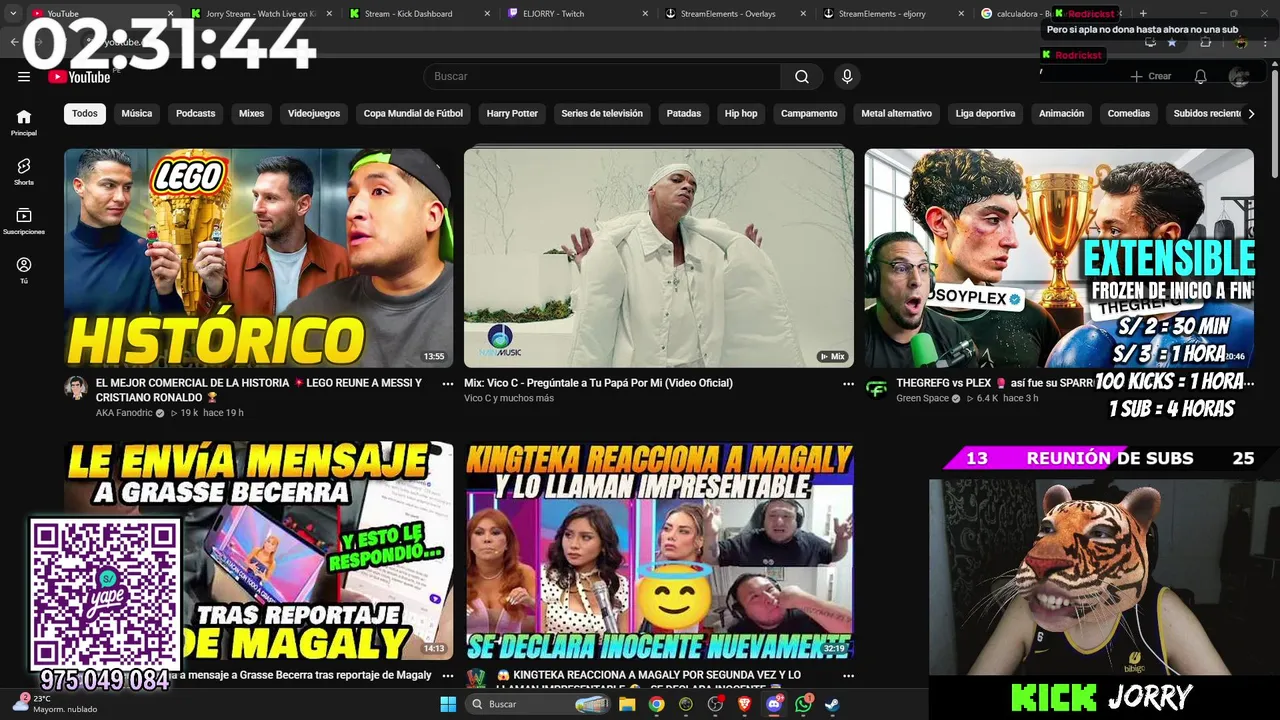Bookmark page with the star icon
Viewport: 1280px width, 720px height.
(1172, 42)
